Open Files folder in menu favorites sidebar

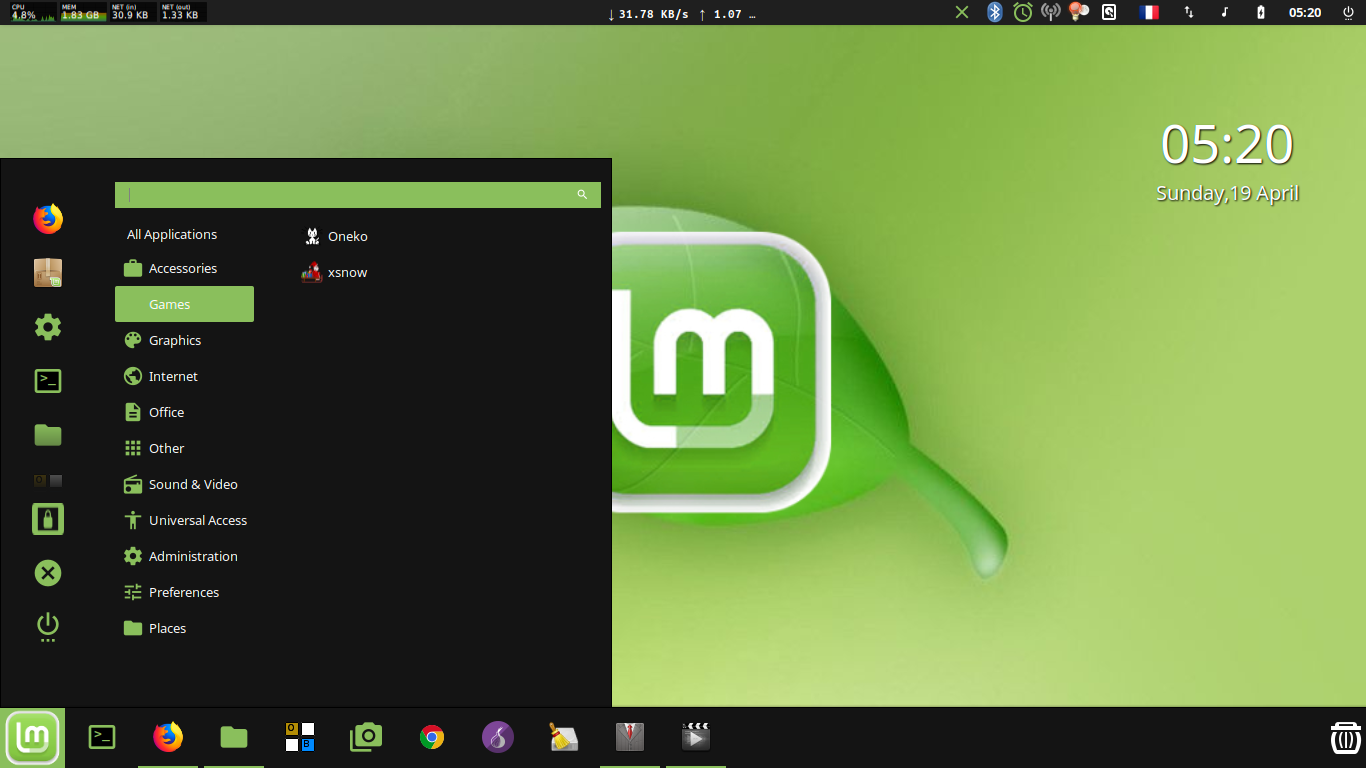click(x=48, y=435)
